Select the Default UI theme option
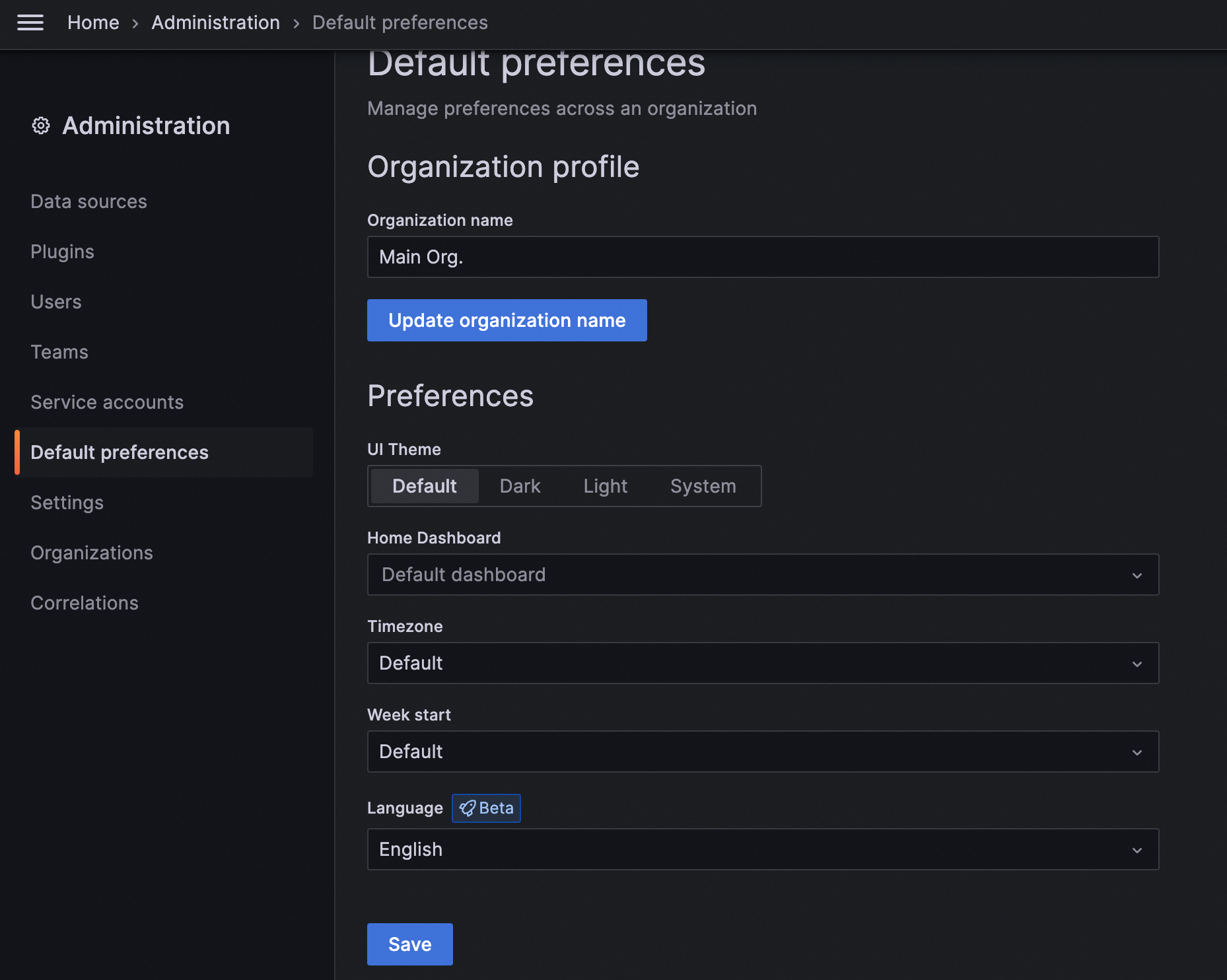 tap(424, 486)
